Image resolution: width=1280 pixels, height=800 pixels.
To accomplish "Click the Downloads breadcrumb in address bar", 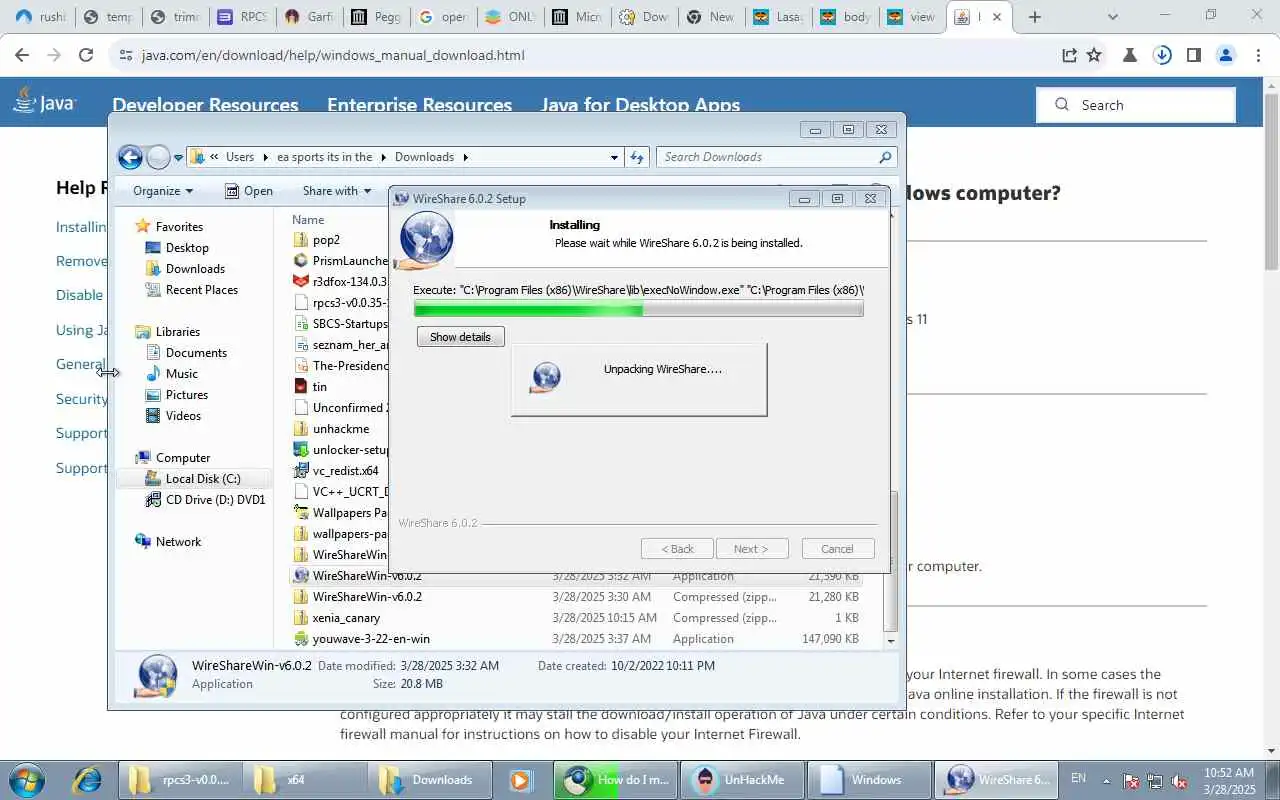I will tap(424, 157).
